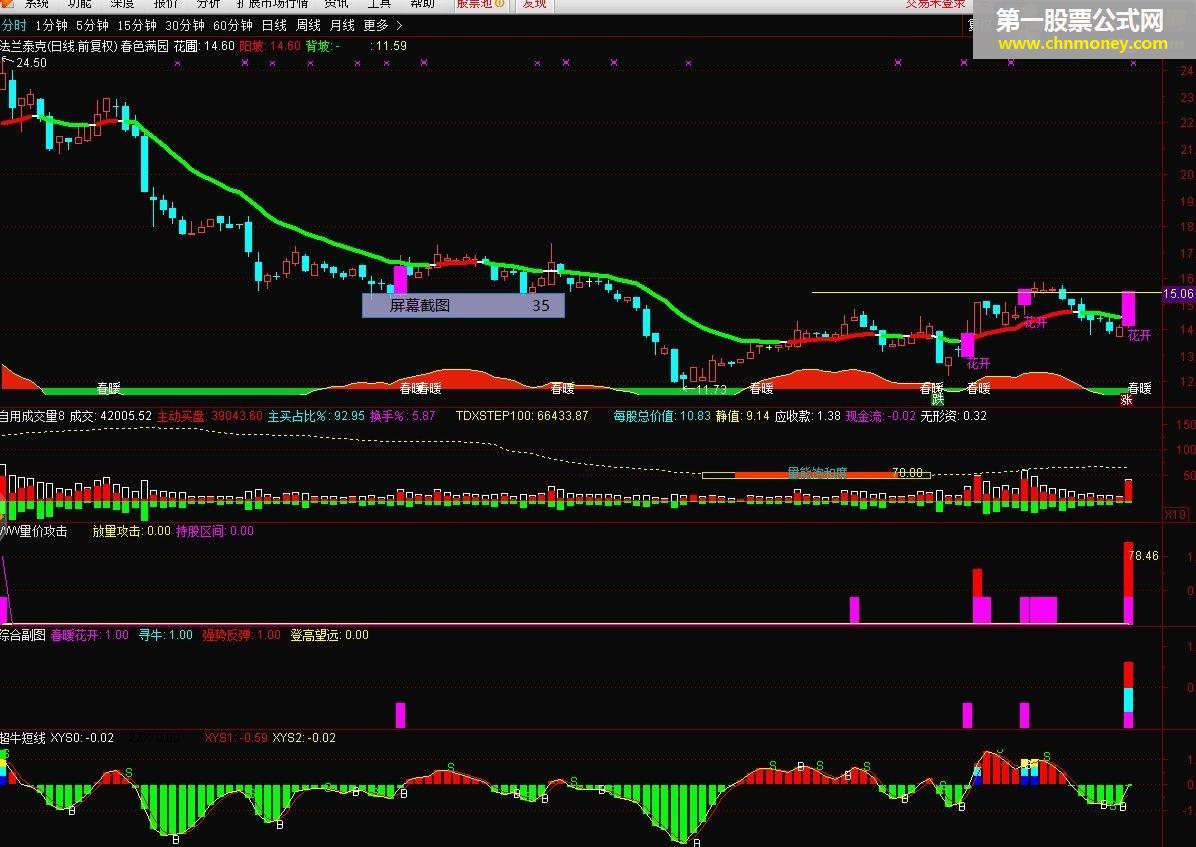Image resolution: width=1196 pixels, height=847 pixels.
Task: Click the 涨 signal label
Action: coord(1127,399)
